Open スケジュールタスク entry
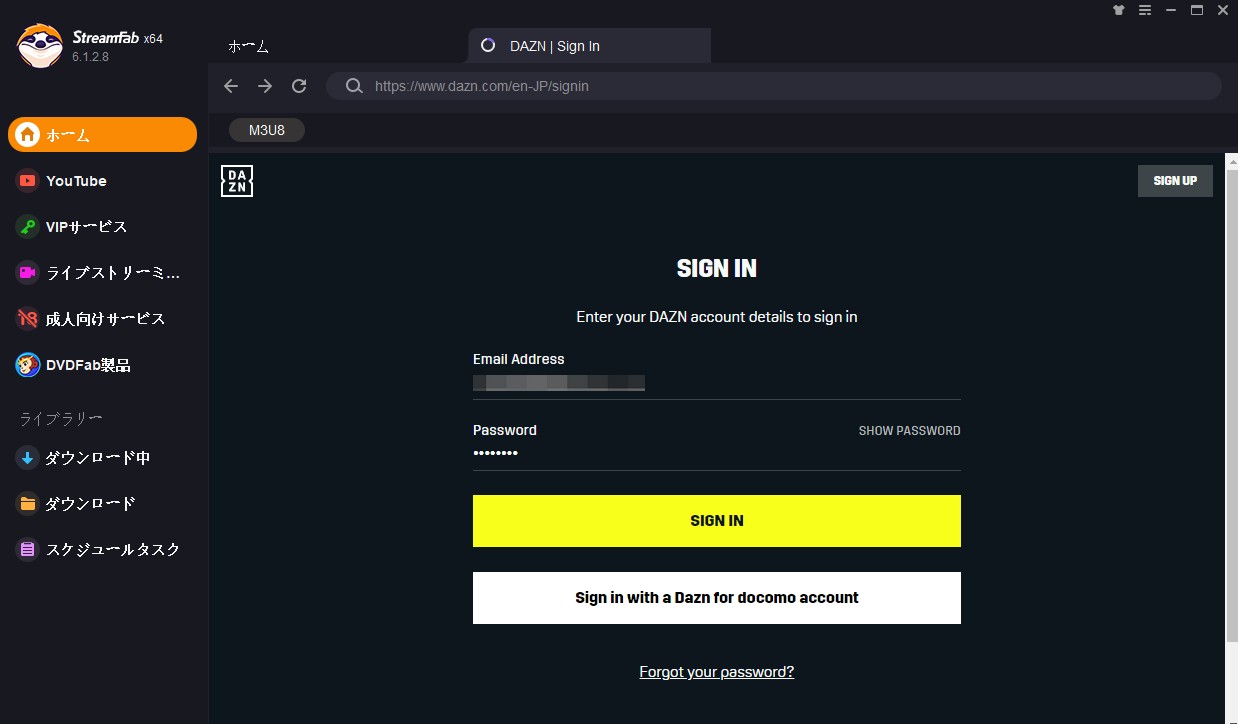Viewport: 1238px width, 724px height. click(x=113, y=550)
